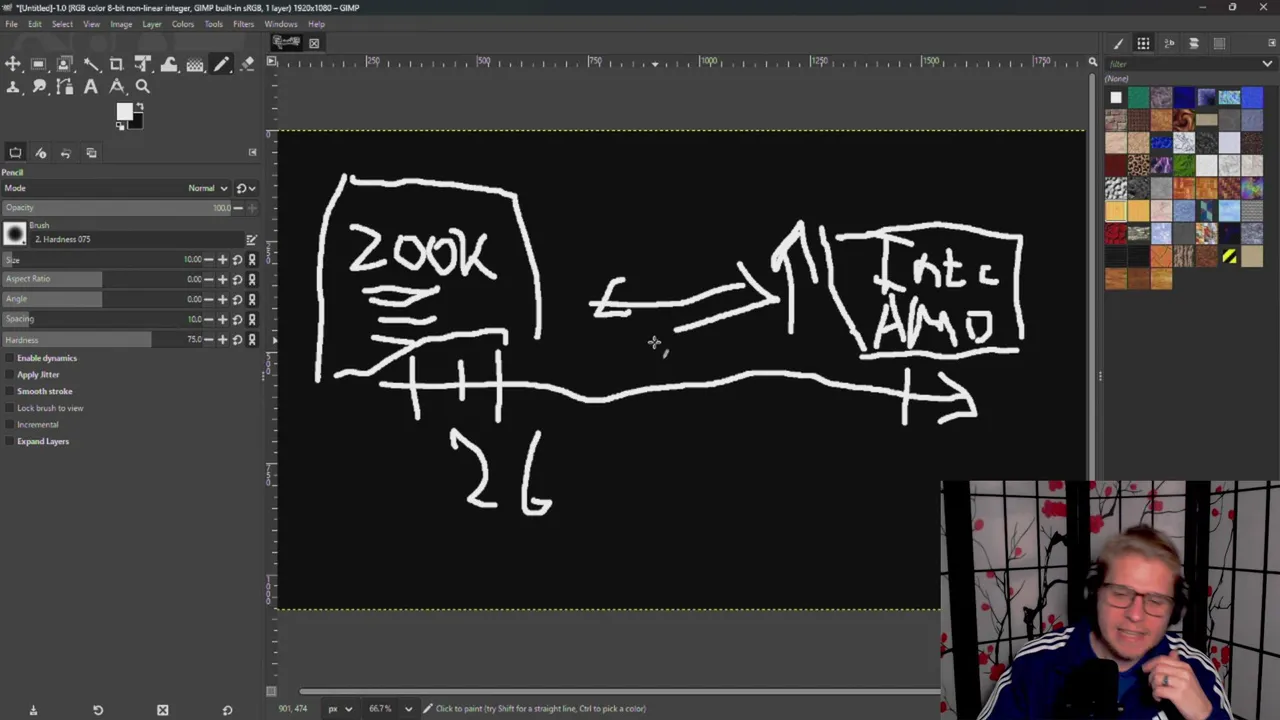Click the patterns filter text field
This screenshot has width=1280, height=720.
click(1183, 64)
